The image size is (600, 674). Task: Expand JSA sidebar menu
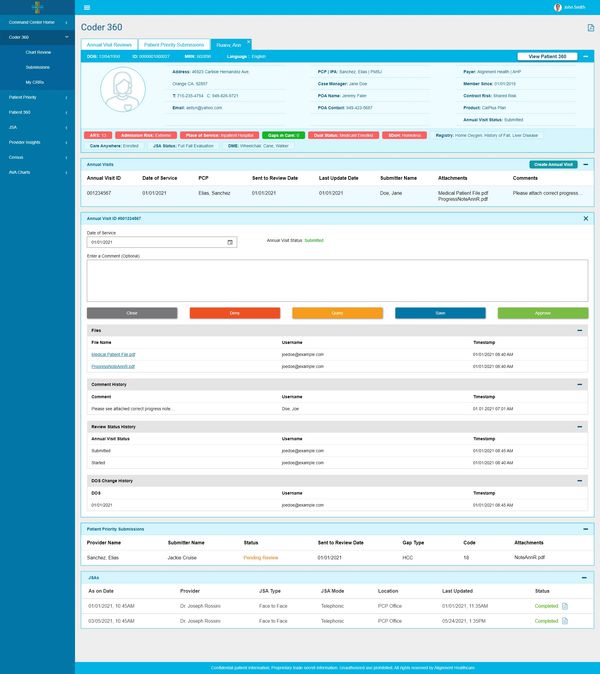37,128
